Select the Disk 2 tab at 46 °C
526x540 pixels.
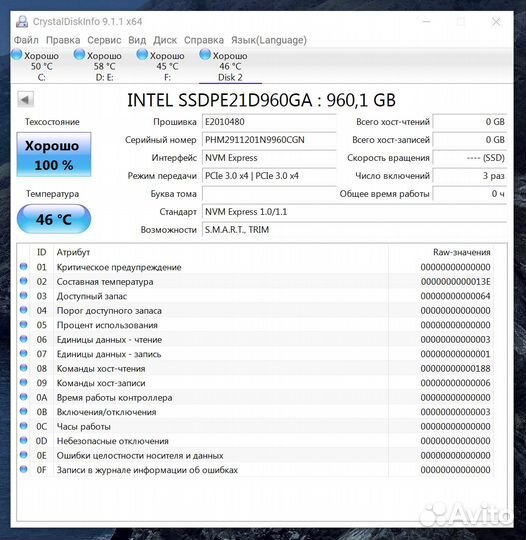pyautogui.click(x=230, y=66)
